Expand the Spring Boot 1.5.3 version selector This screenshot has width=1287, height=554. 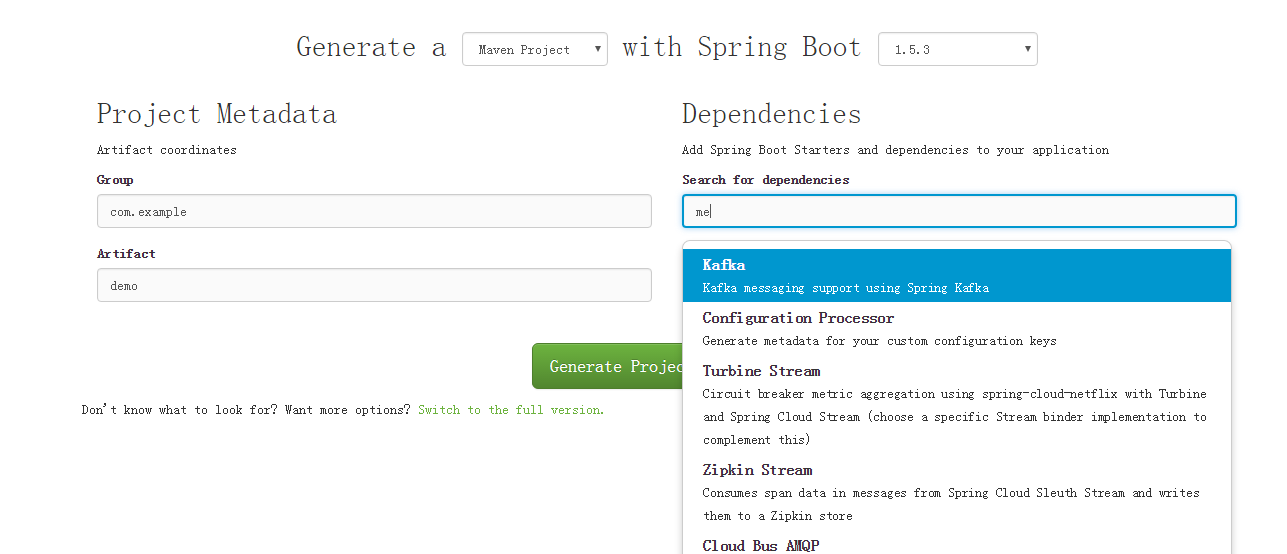click(x=957, y=49)
